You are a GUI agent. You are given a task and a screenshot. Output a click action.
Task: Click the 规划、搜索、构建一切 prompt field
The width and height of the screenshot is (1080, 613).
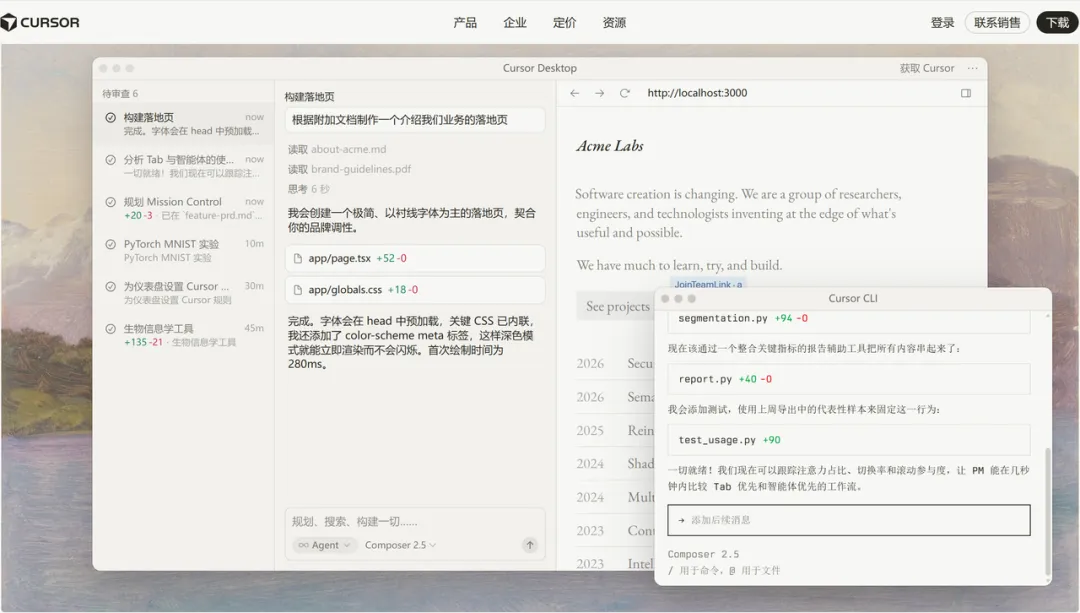pos(415,521)
